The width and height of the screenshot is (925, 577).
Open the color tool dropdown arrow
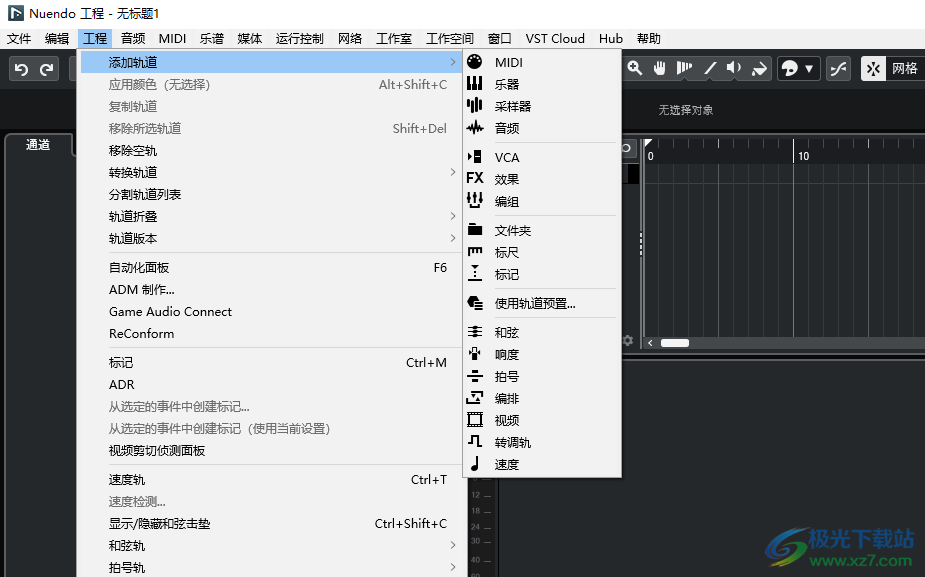point(809,69)
